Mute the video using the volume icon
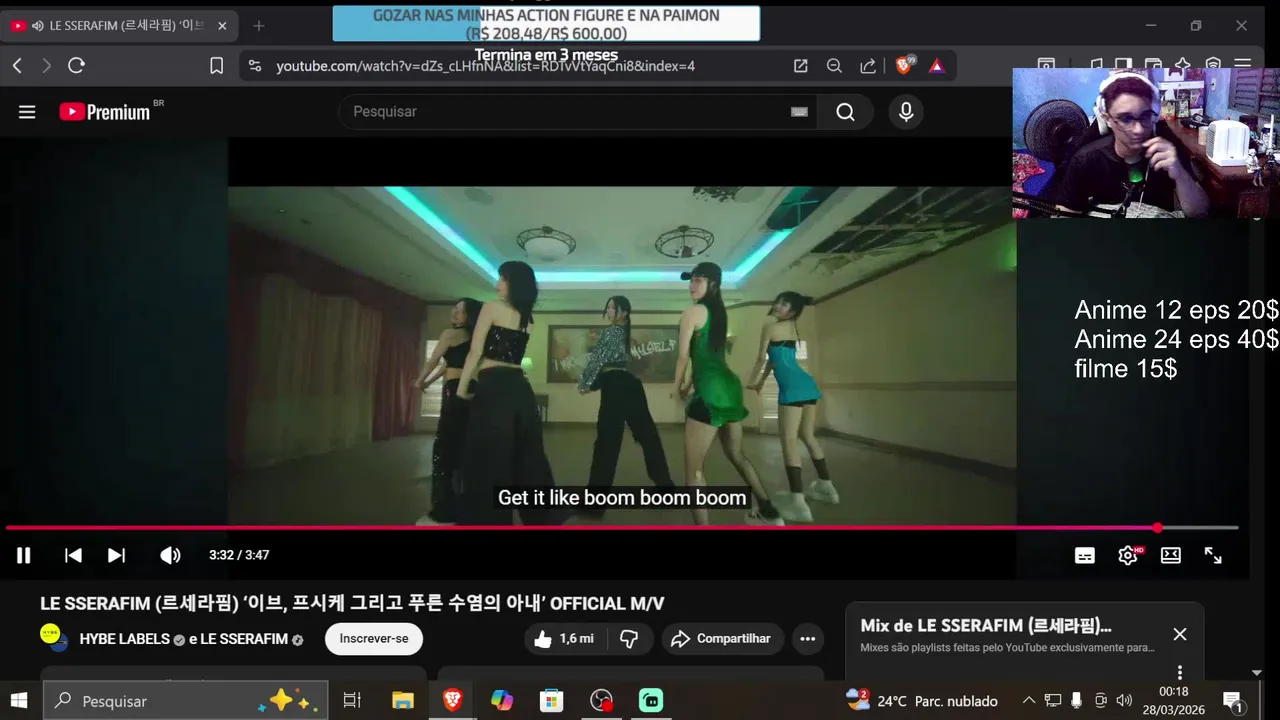The image size is (1280, 720). pos(170,555)
